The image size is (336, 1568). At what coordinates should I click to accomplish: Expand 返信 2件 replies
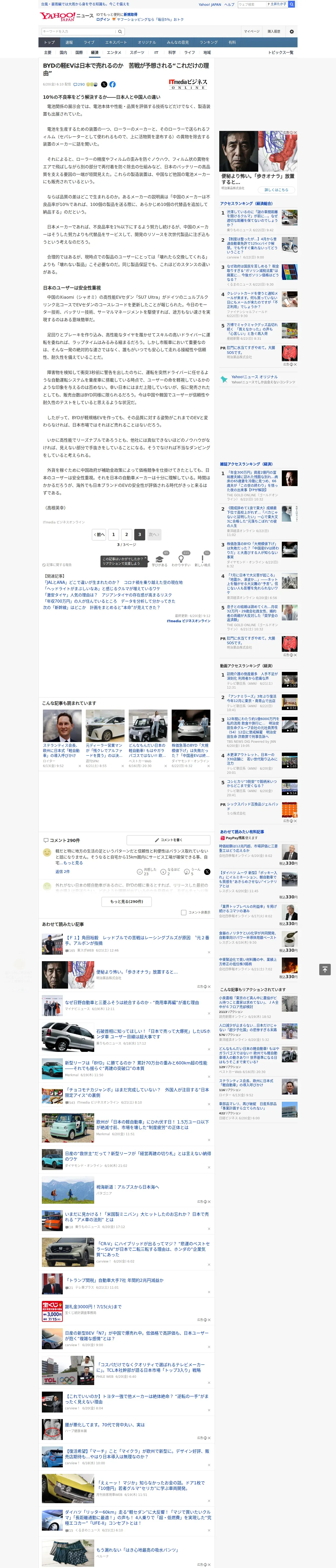click(x=62, y=871)
